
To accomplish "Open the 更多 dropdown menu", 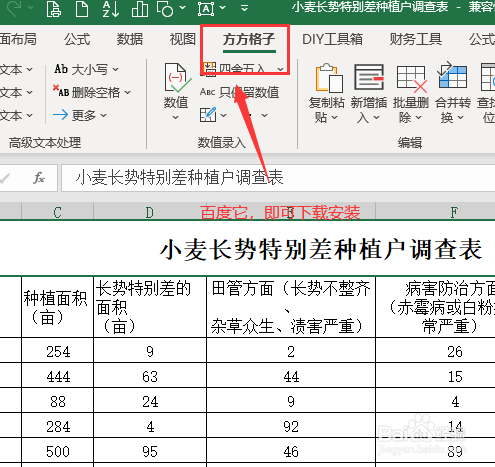I will 80,115.
